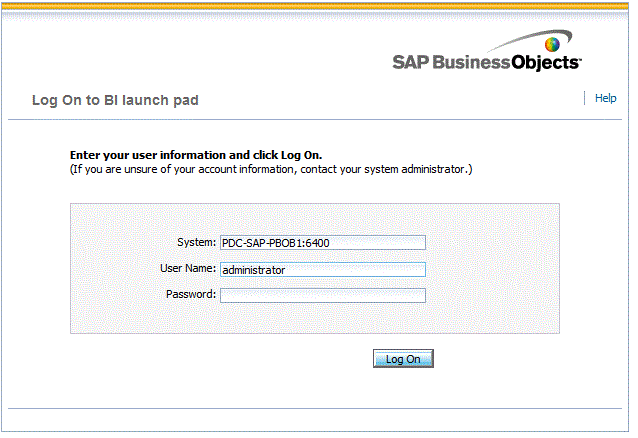
Task: Click the SAP BusinessObjects logo text
Action: click(x=485, y=62)
